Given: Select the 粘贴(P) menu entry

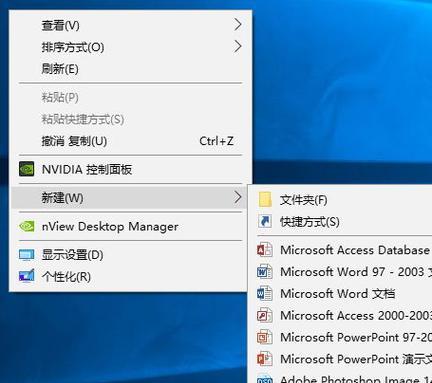Looking at the screenshot, I should pyautogui.click(x=130, y=97).
